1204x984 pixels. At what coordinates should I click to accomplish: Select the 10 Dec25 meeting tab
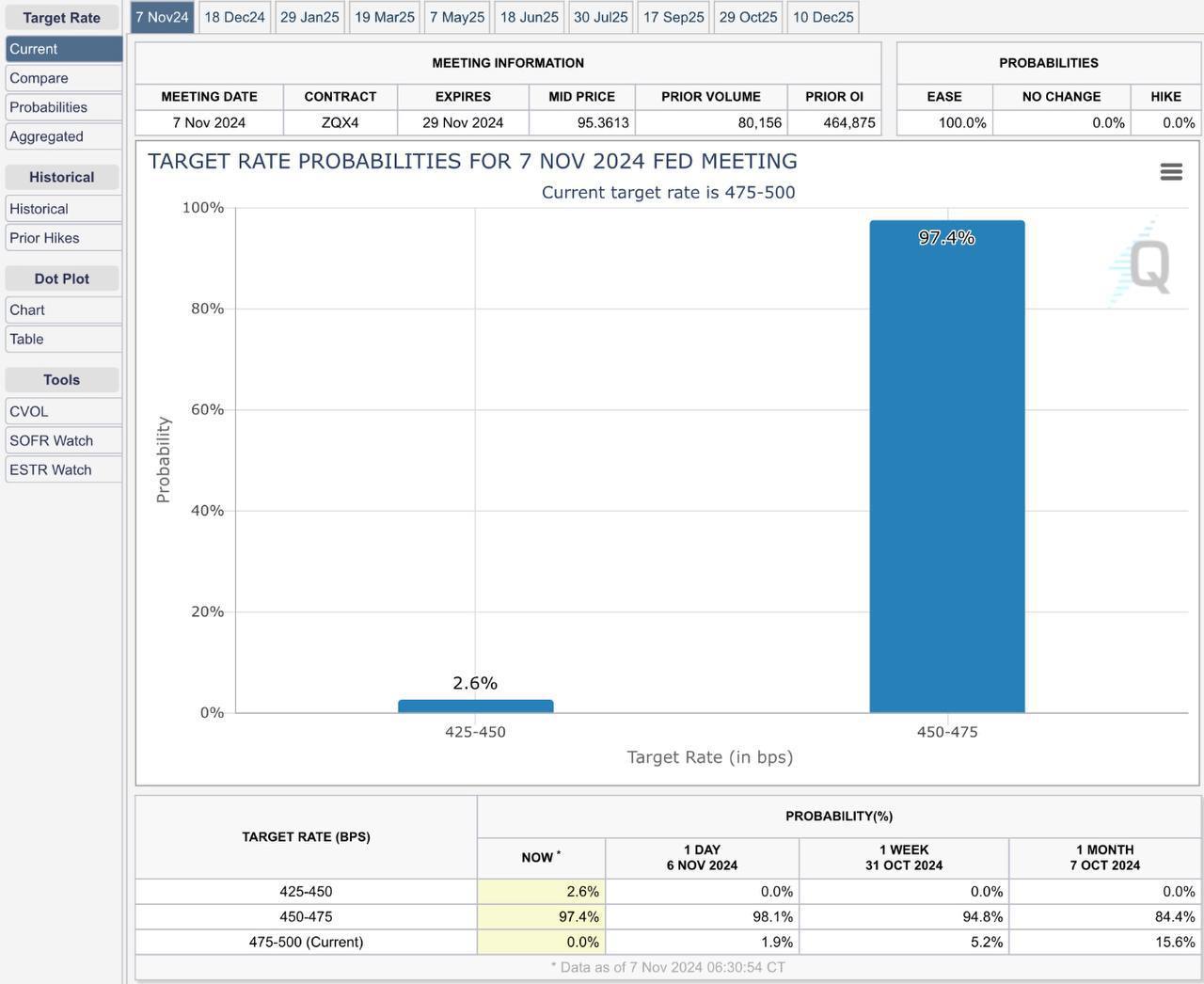click(823, 17)
